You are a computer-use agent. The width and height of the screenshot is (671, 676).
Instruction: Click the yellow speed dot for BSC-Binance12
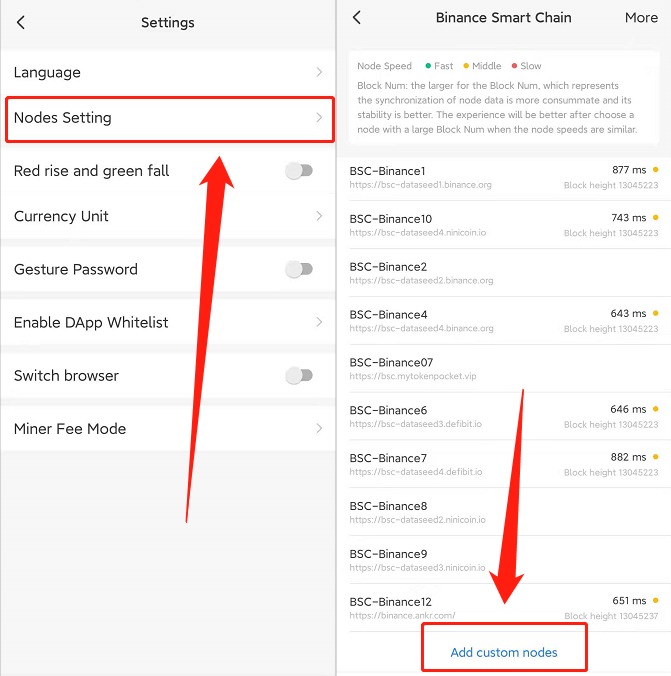point(655,600)
